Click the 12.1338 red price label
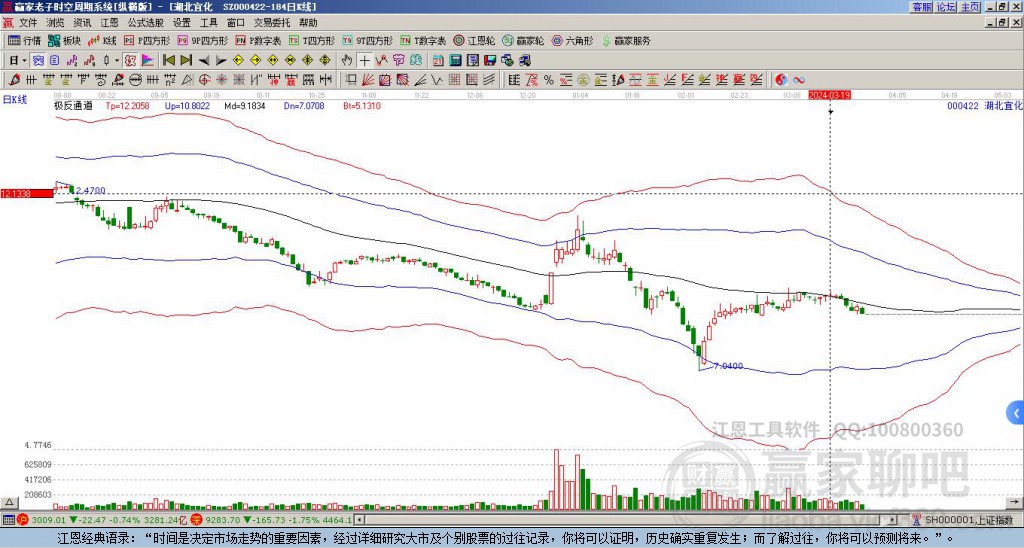This screenshot has width=1024, height=548. 27,193
